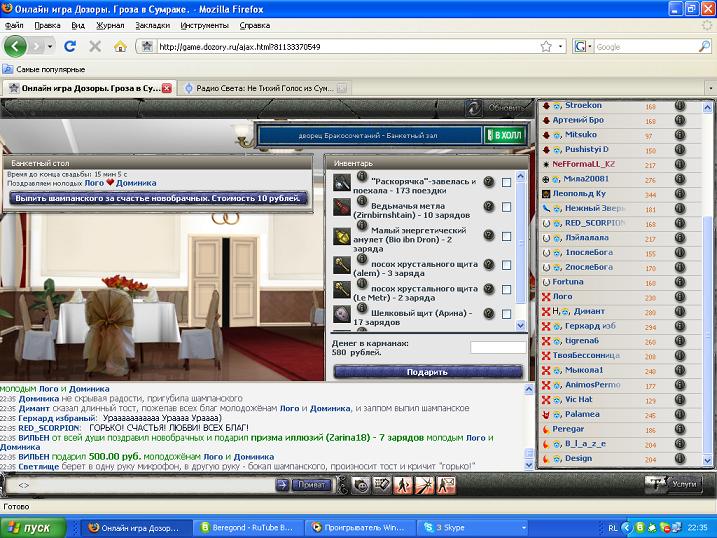This screenshot has width=717, height=538.
Task: Check the посох хрустального щита (alem) checkbox
Action: [x=506, y=265]
